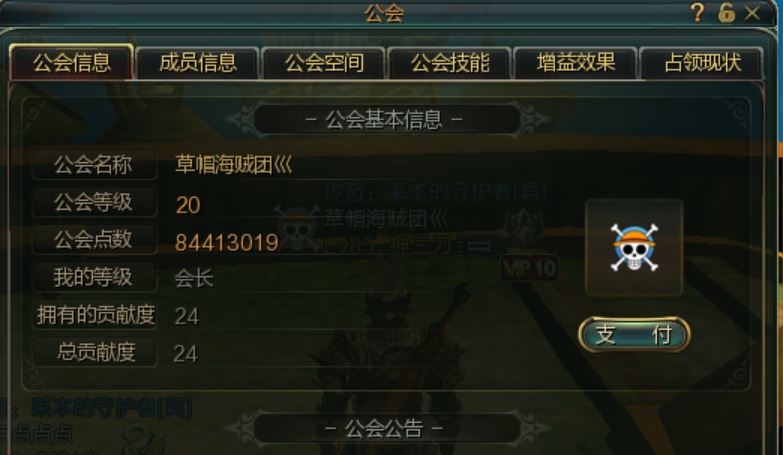Click the question mark help icon
Image resolution: width=783 pixels, height=455 pixels.
pos(698,13)
